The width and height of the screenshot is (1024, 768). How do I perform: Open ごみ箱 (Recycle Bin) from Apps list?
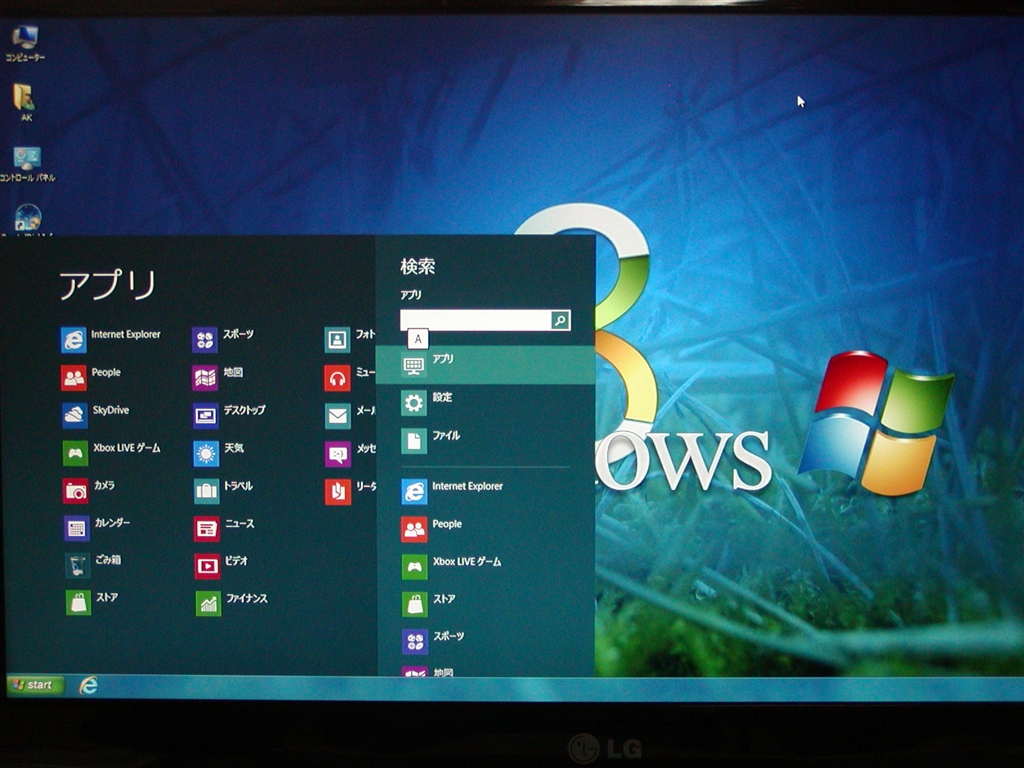tap(93, 565)
